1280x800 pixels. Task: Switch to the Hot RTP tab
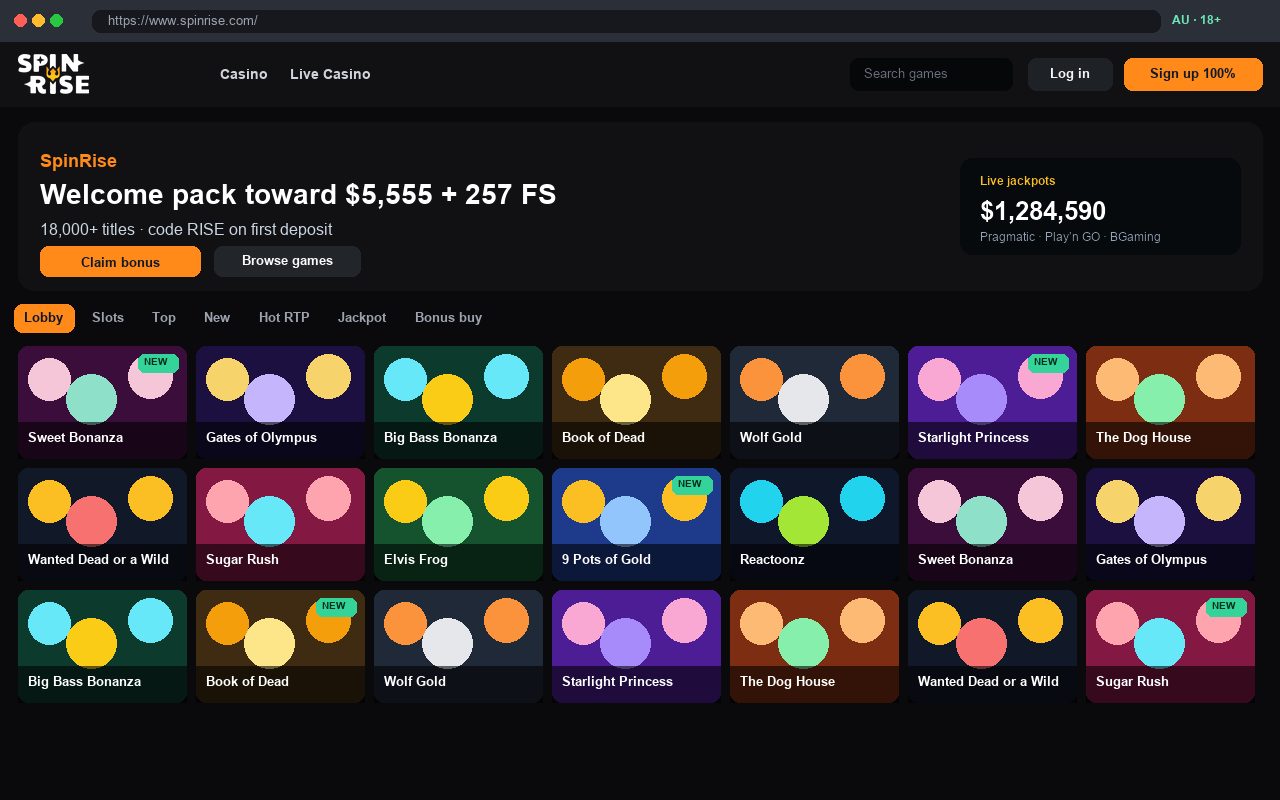pyautogui.click(x=284, y=318)
